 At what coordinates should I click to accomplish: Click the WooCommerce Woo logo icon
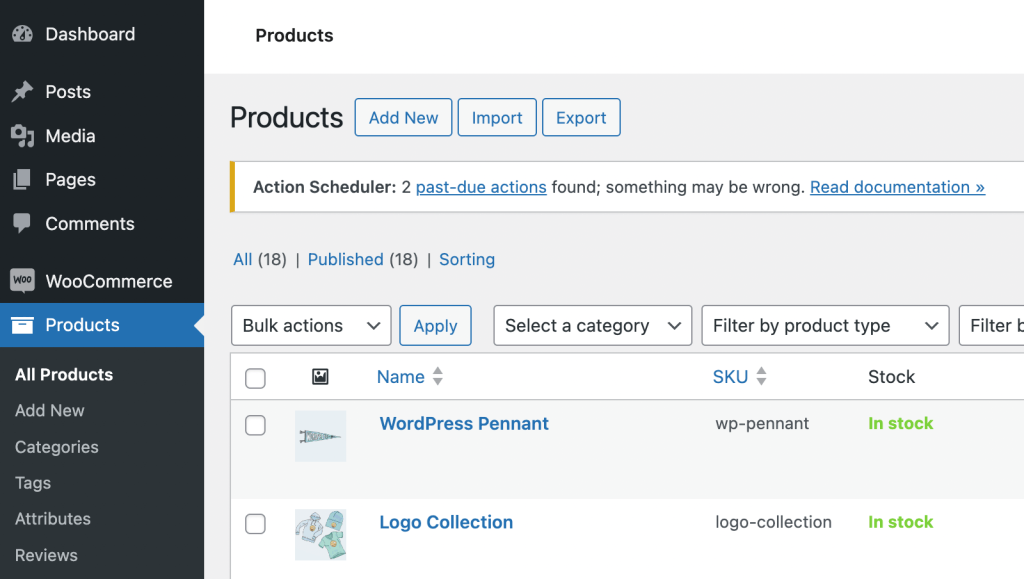coord(22,281)
